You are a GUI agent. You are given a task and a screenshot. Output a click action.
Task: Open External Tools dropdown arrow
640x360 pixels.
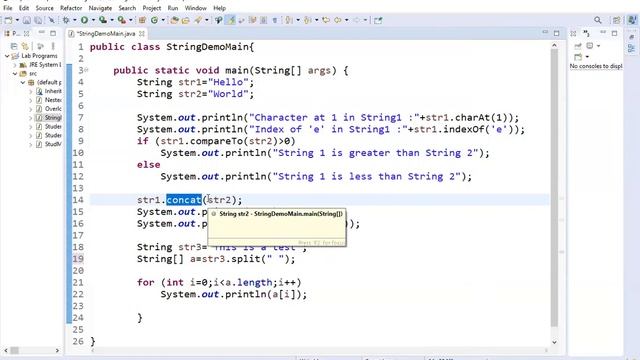pos(131,20)
